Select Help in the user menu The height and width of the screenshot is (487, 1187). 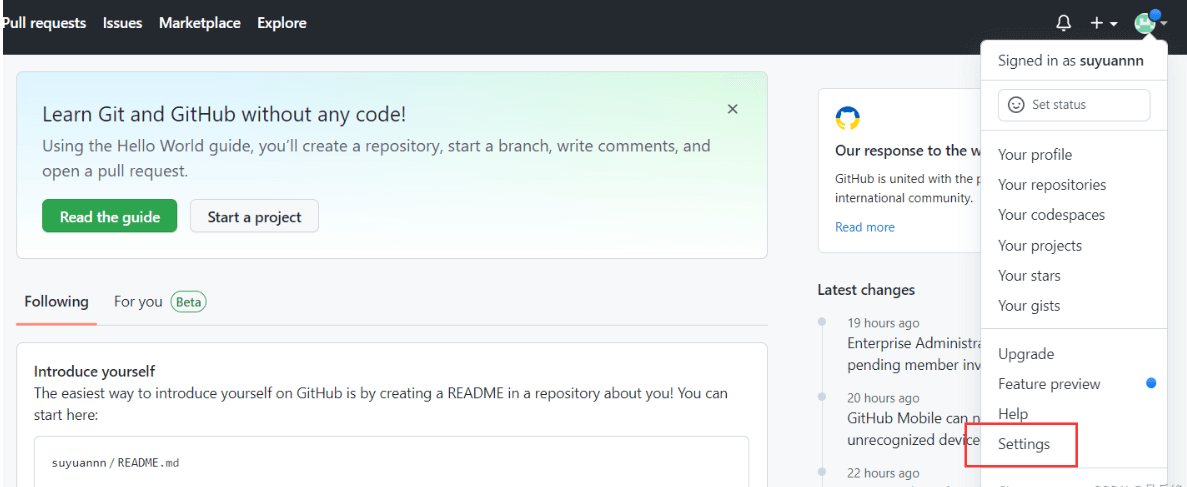tap(1013, 414)
